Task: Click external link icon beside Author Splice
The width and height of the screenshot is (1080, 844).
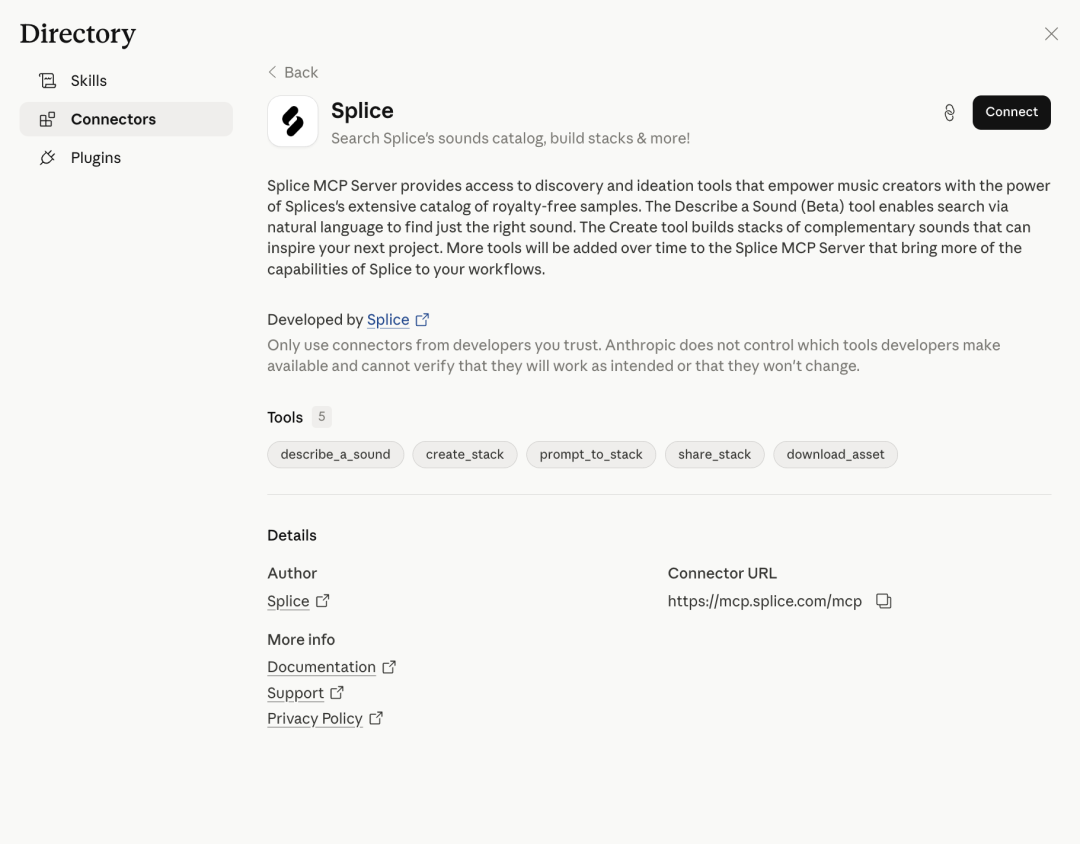Action: point(322,601)
